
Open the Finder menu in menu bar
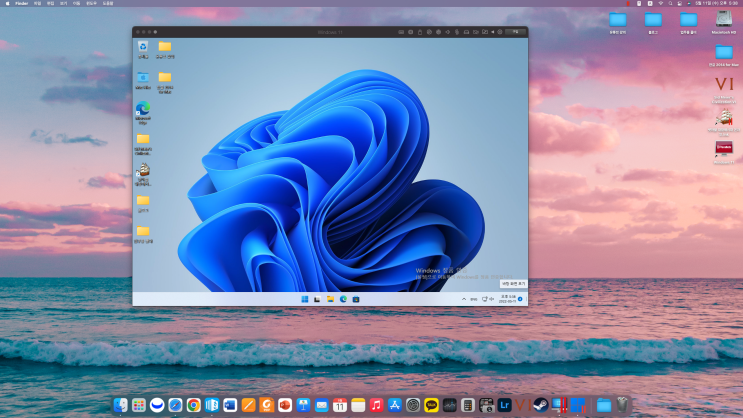point(21,3)
